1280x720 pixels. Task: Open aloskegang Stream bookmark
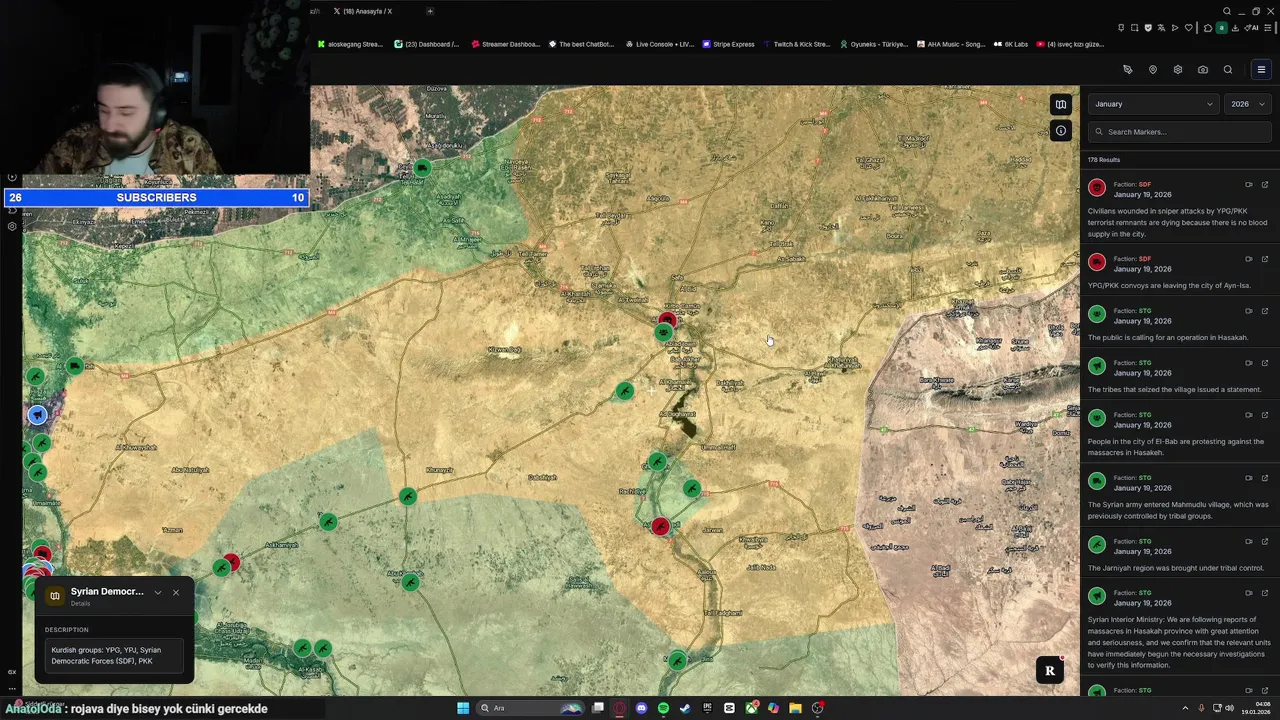click(x=351, y=44)
